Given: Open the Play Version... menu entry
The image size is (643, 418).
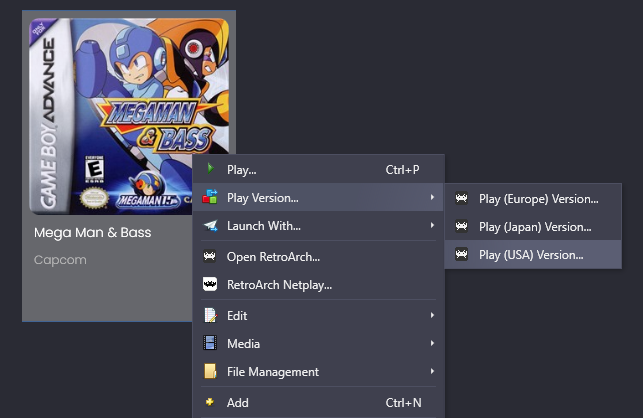Looking at the screenshot, I should click(318, 197).
